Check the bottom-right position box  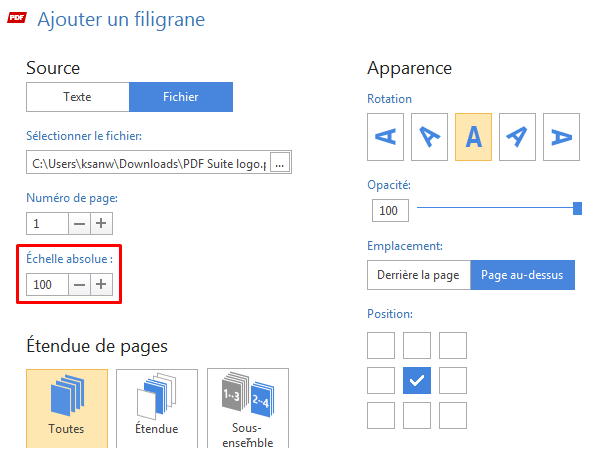point(453,415)
